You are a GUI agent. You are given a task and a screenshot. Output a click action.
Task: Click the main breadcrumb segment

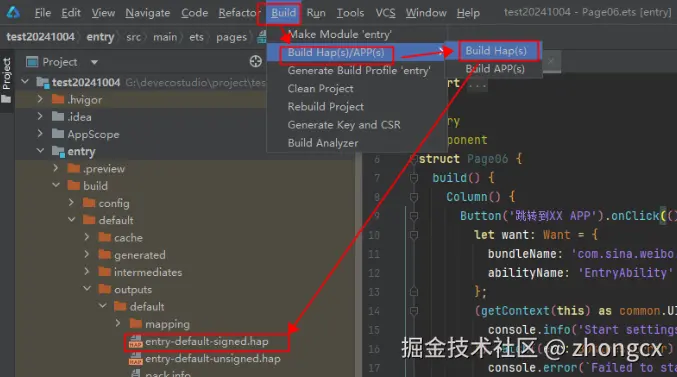[x=165, y=37]
